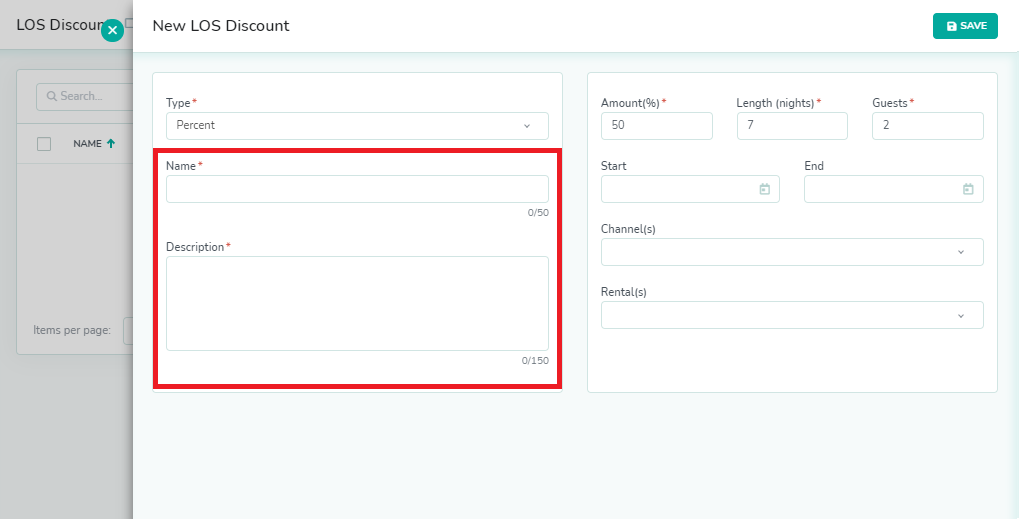Open the Type dropdown showing Percent
Screen dimensions: 1020x519
pyautogui.click(x=357, y=126)
